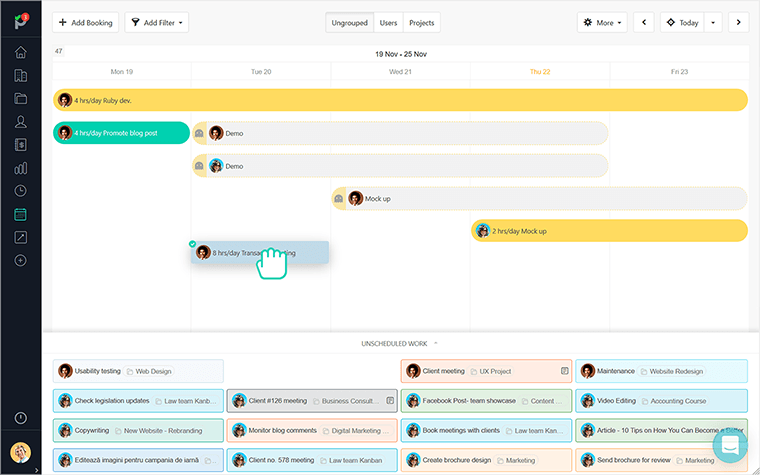Open the More dropdown menu
Image resolution: width=760 pixels, height=475 pixels.
(x=603, y=22)
